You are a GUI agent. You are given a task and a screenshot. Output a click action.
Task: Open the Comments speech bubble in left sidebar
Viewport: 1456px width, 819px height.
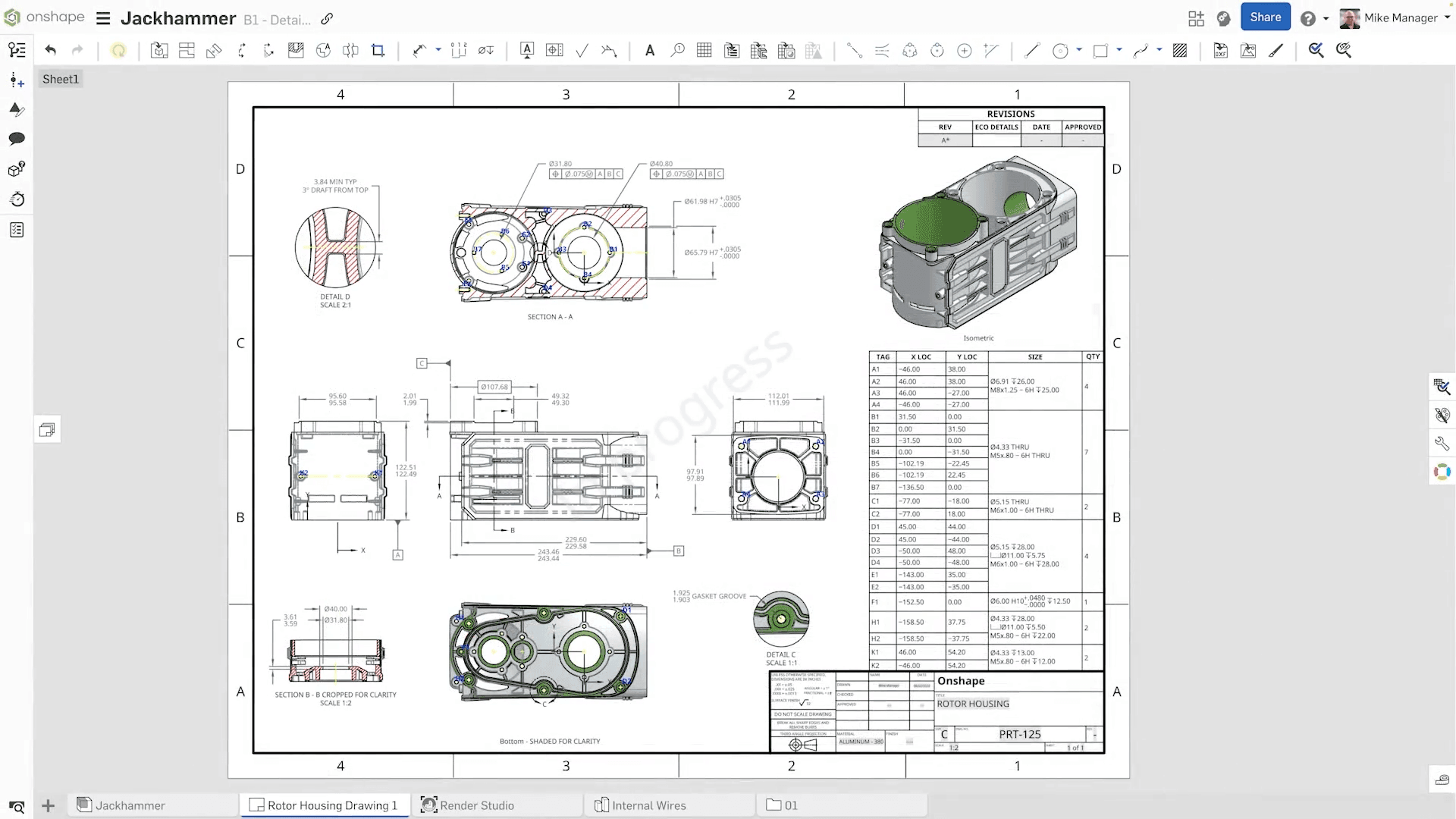(17, 139)
